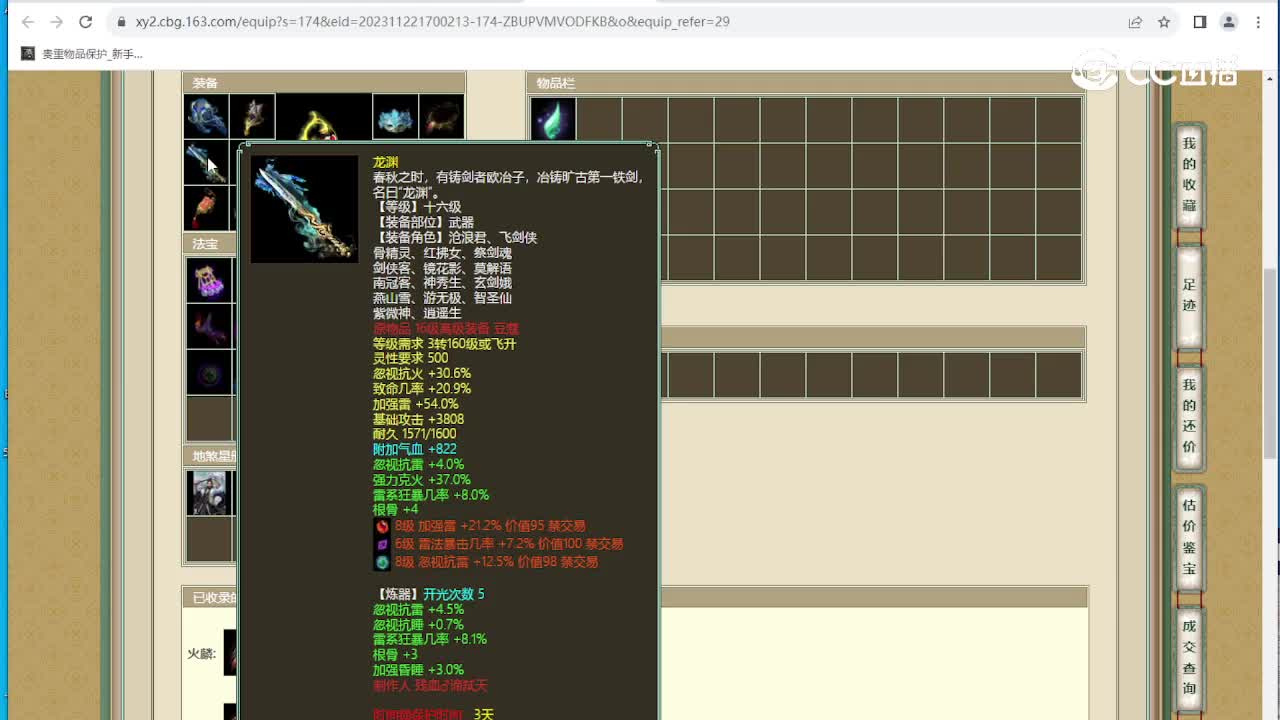This screenshot has height=720, width=1280.
Task: Go back to the previous page
Action: click(28, 22)
